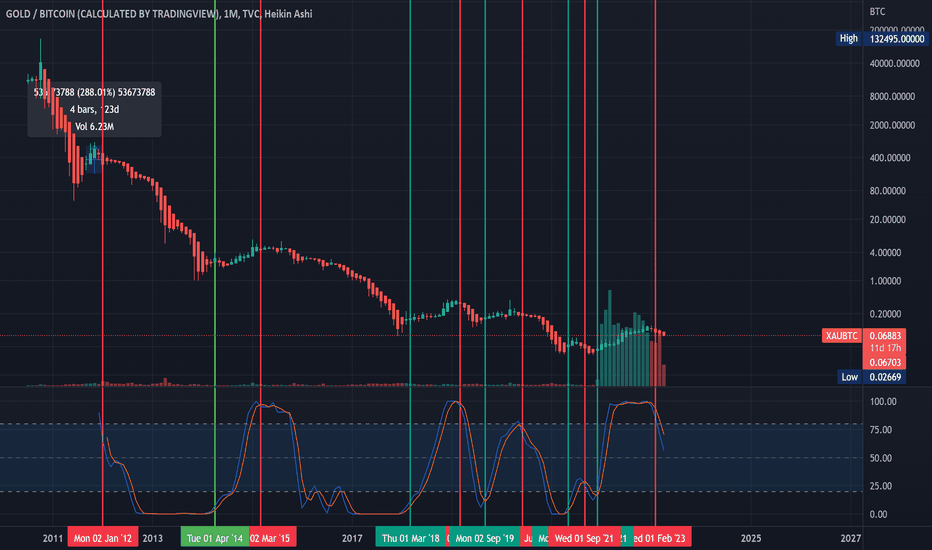Select the Wed 01 Sep '21 date marker
The height and width of the screenshot is (550, 932).
pyautogui.click(x=584, y=538)
